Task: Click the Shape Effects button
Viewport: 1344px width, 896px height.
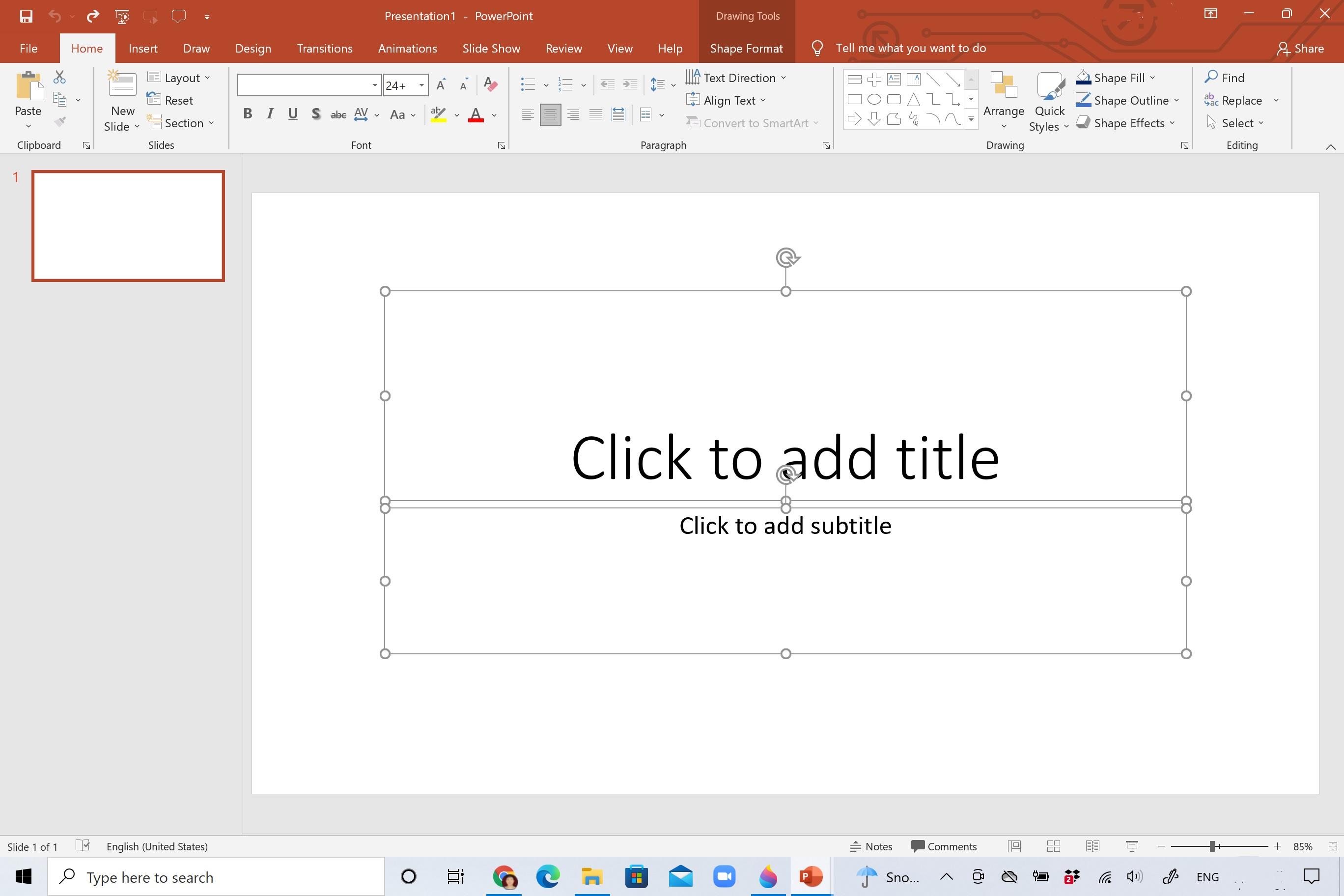Action: (1125, 122)
